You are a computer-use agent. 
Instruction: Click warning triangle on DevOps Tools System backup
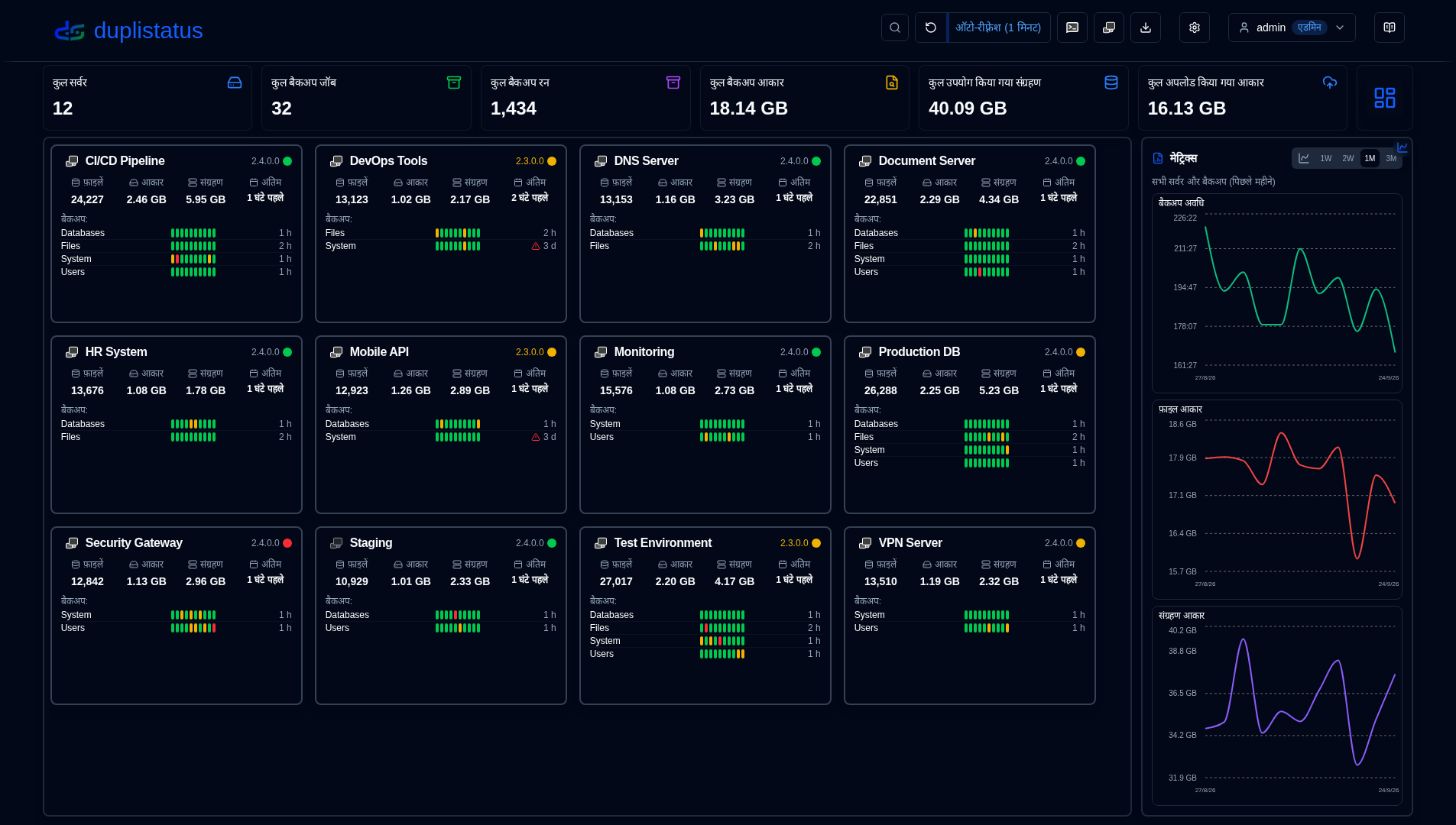click(x=536, y=246)
